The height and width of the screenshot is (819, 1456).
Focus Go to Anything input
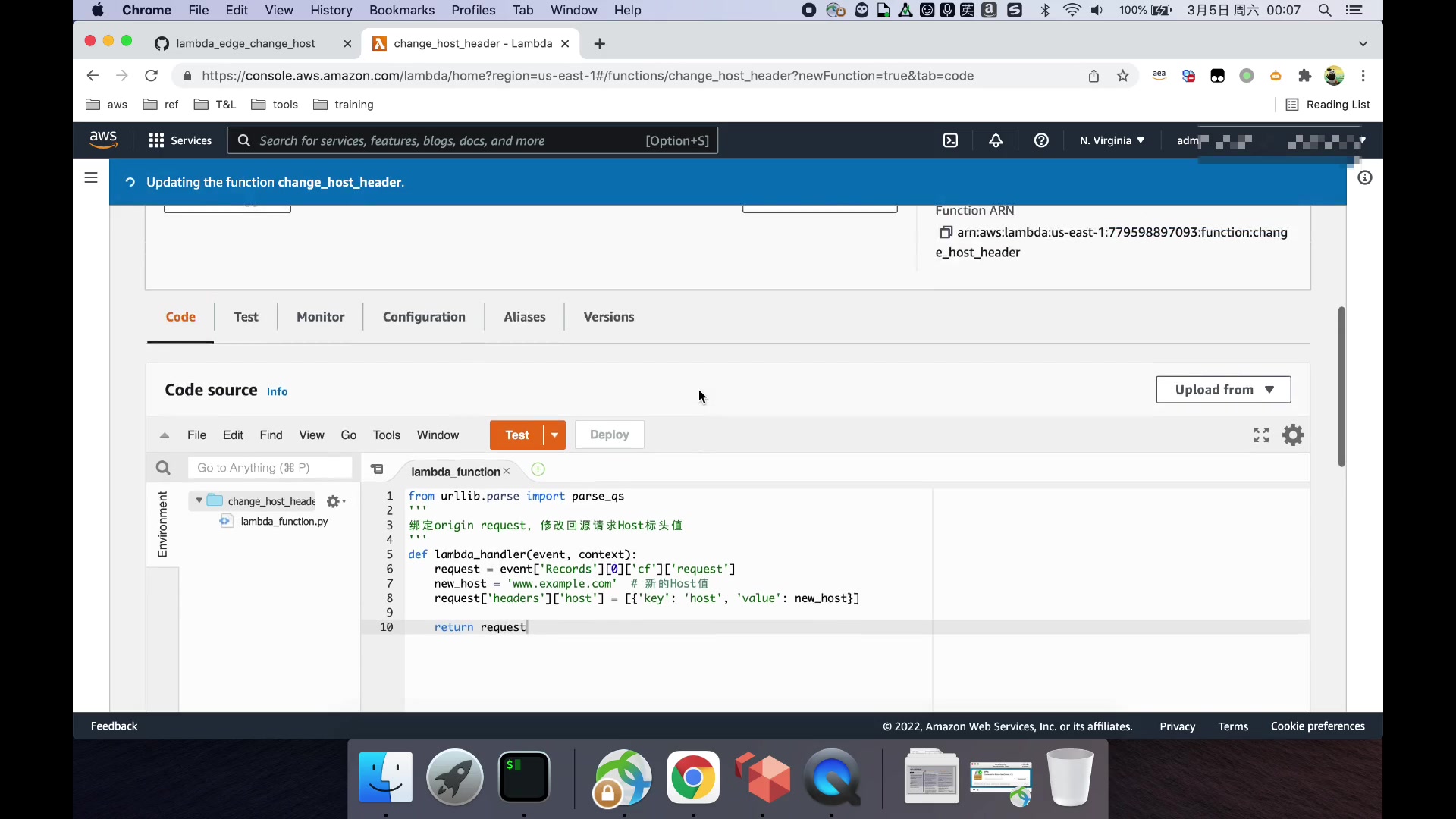(x=270, y=468)
